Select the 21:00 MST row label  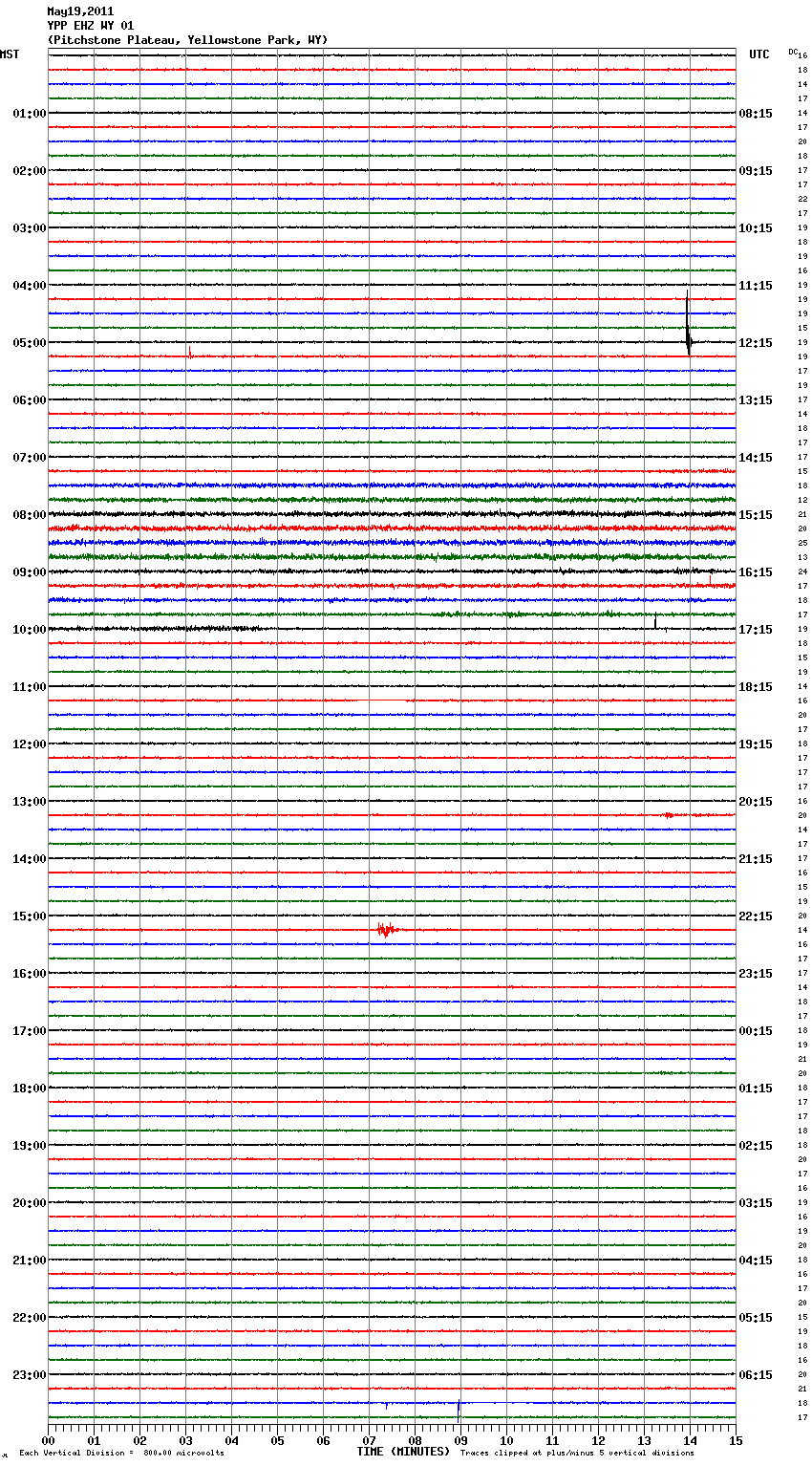tap(30, 1261)
